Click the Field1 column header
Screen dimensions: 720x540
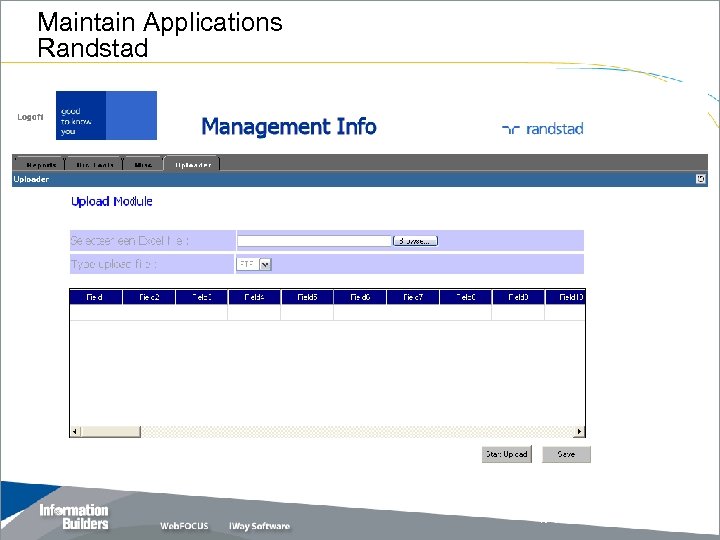96,297
